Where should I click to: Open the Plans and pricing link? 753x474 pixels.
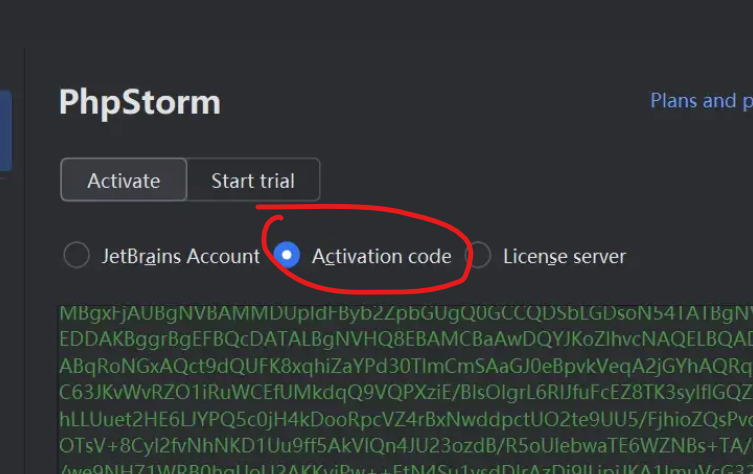click(x=701, y=101)
